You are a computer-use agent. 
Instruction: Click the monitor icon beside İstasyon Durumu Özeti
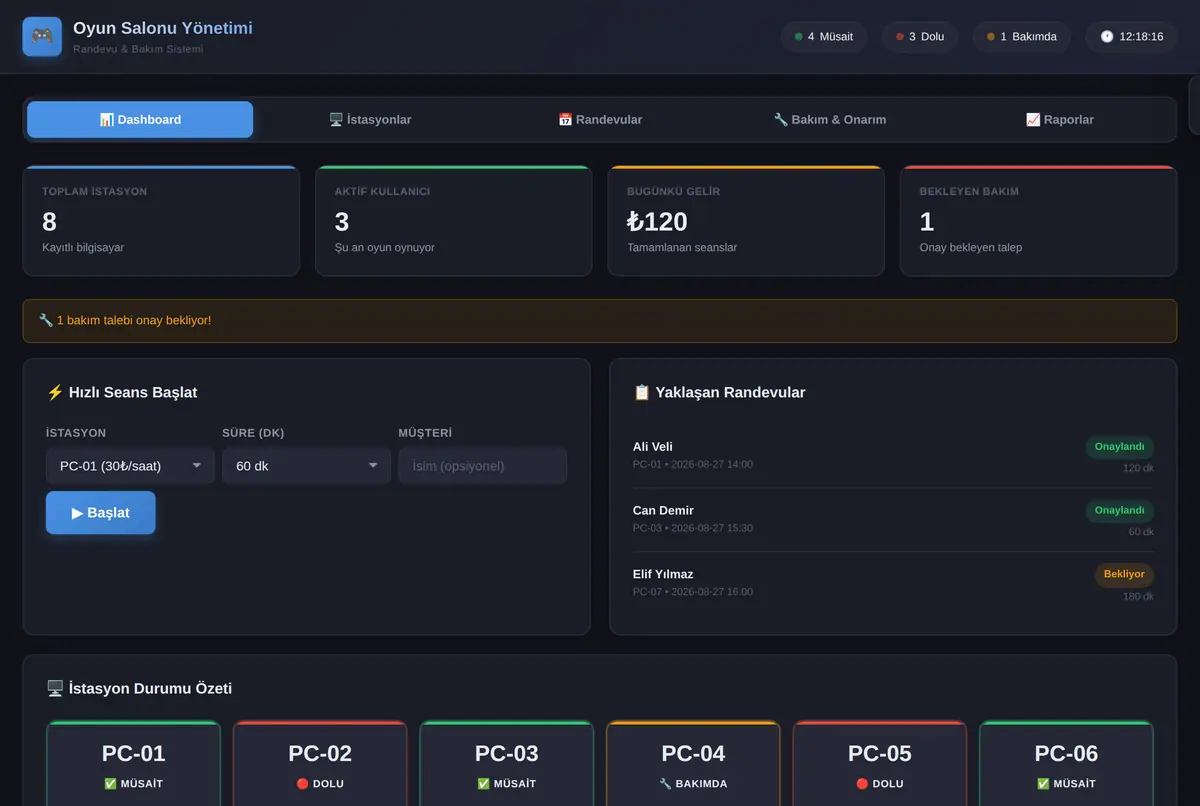point(55,689)
